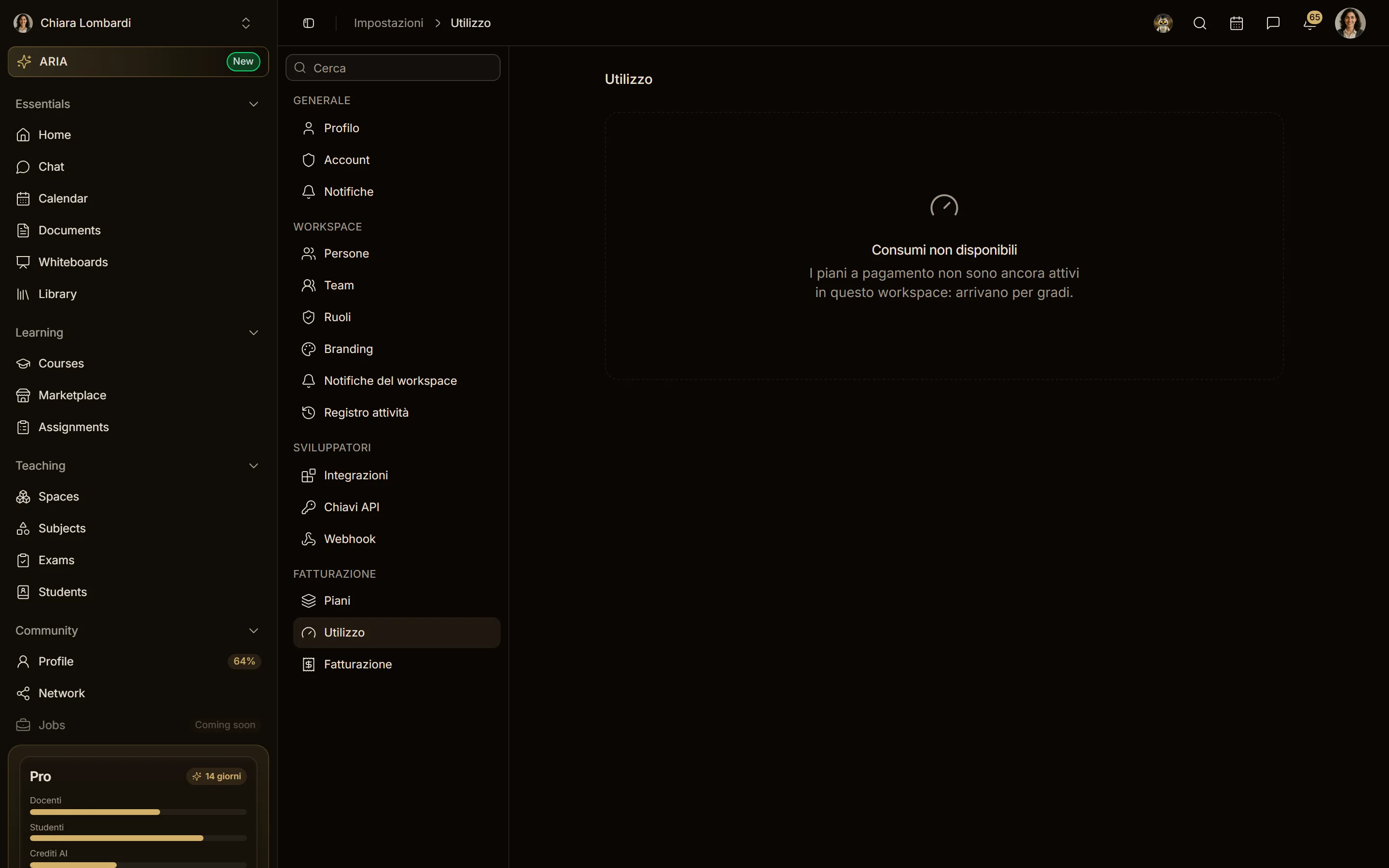Screen dimensions: 1389x868
Task: Click the Integrazioni blocks icon
Action: tap(308, 475)
